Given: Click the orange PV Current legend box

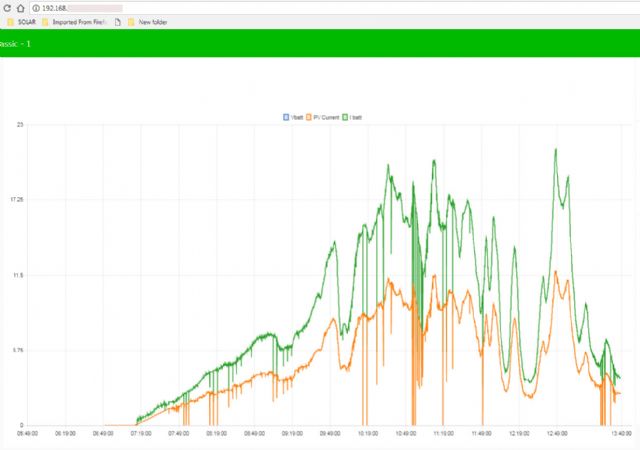Looking at the screenshot, I should [309, 117].
